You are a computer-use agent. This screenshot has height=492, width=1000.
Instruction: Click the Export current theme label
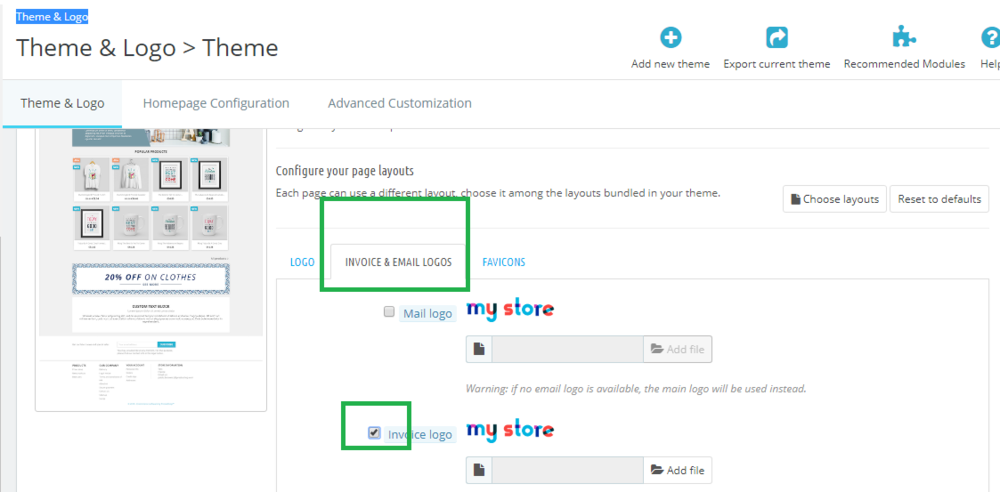point(777,64)
